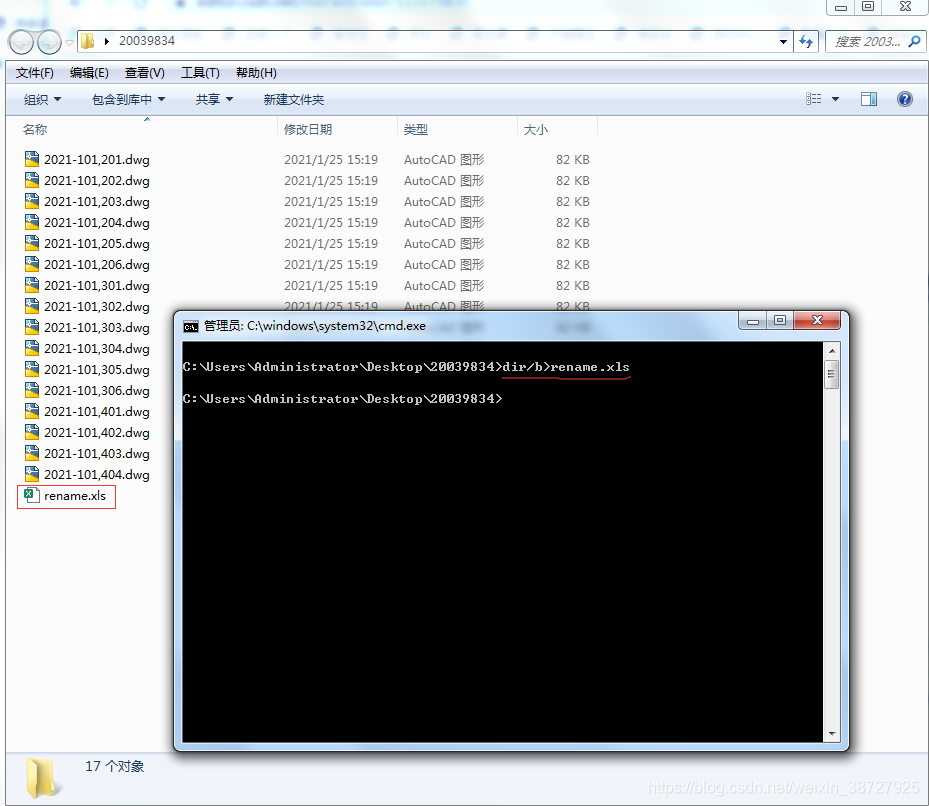Click the icon of 2021-101,301.dwg
929x806 pixels.
tap(32, 285)
